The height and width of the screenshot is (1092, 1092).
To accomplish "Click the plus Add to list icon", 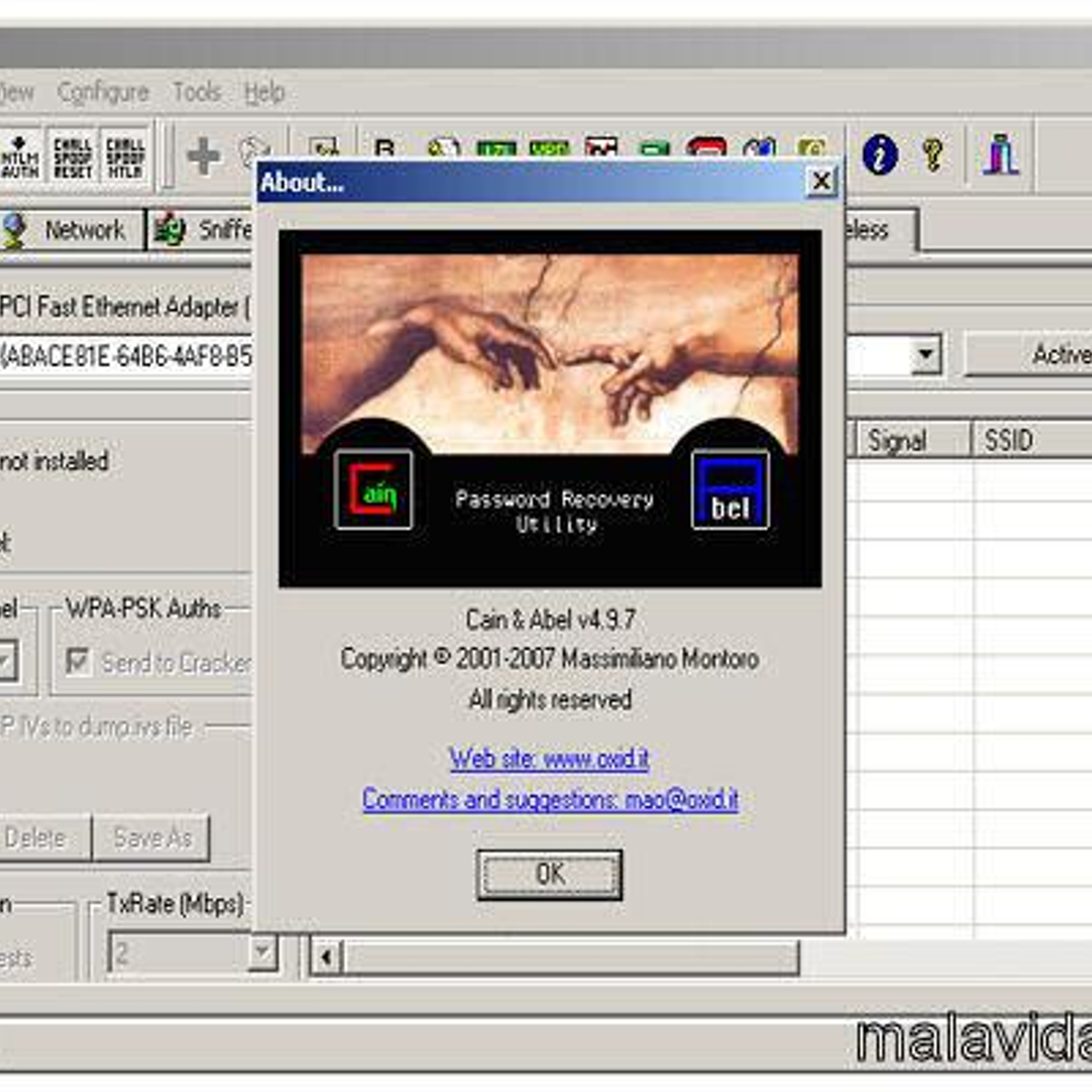I will click(203, 156).
